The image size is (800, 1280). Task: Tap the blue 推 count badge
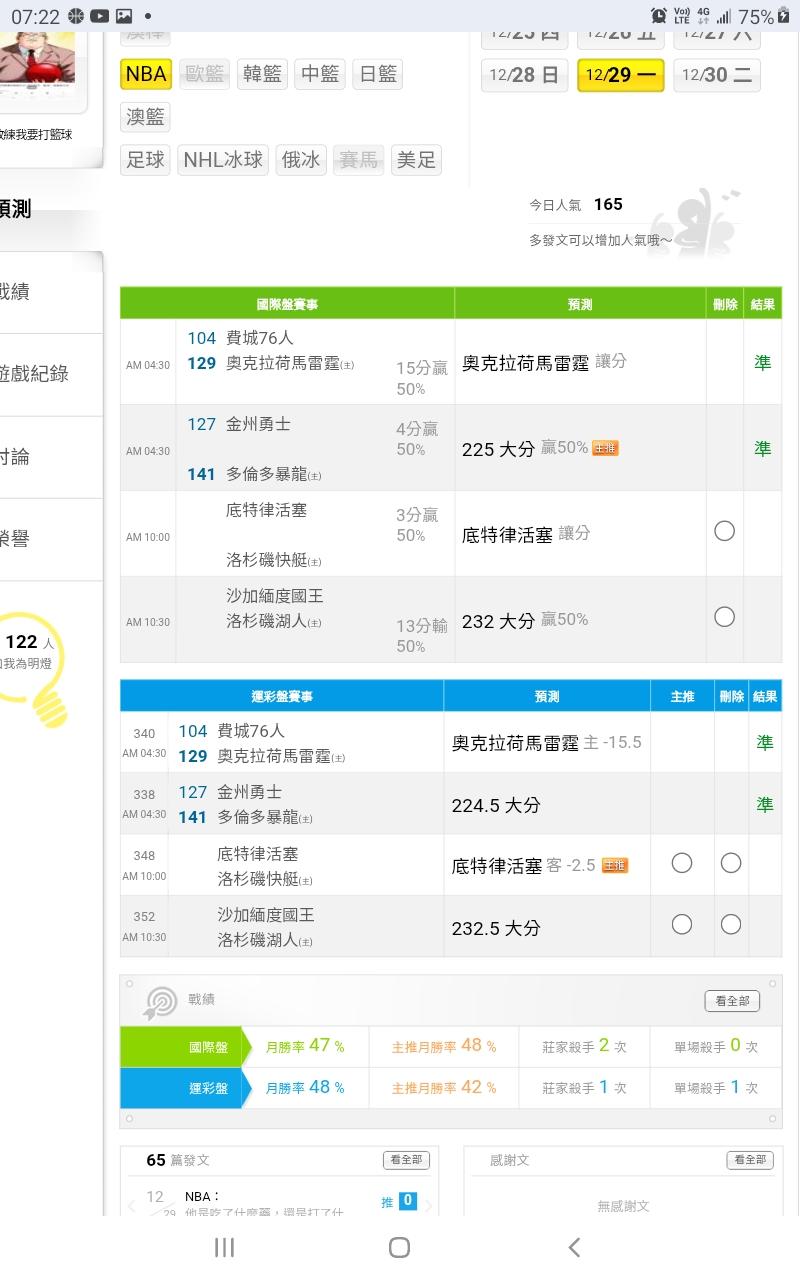click(407, 1201)
